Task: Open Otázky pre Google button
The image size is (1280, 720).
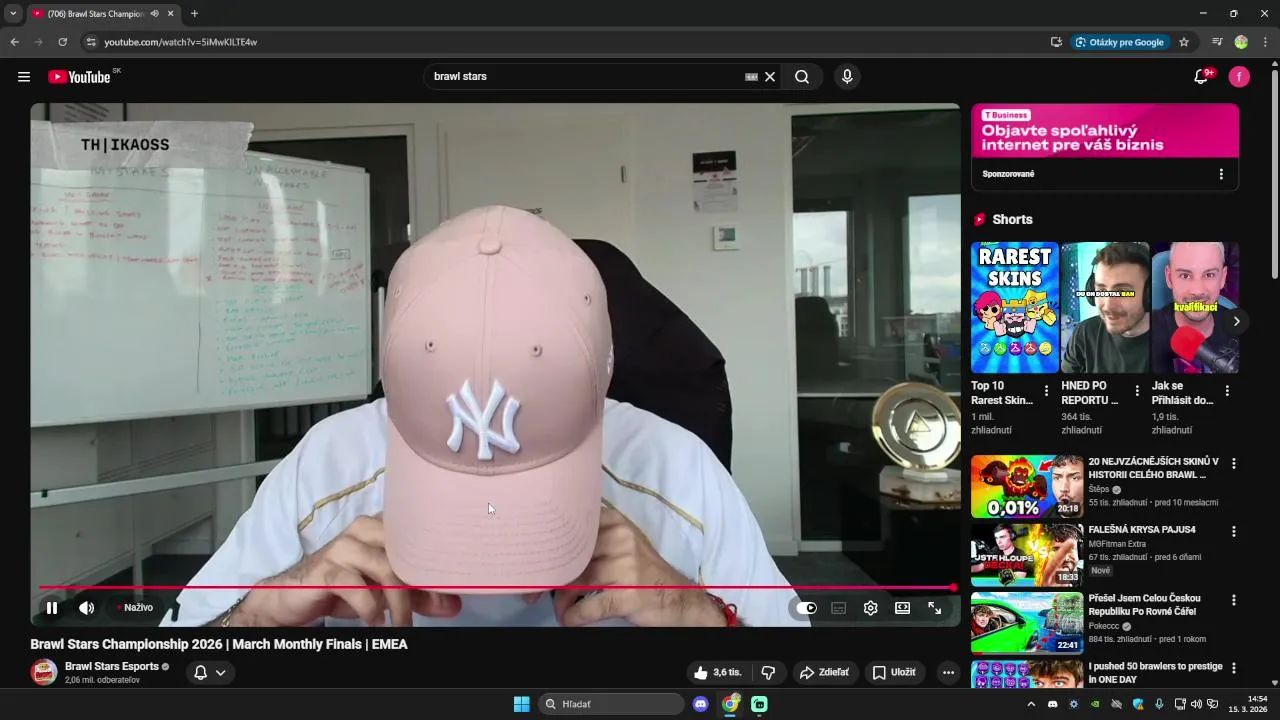Action: [x=1120, y=42]
